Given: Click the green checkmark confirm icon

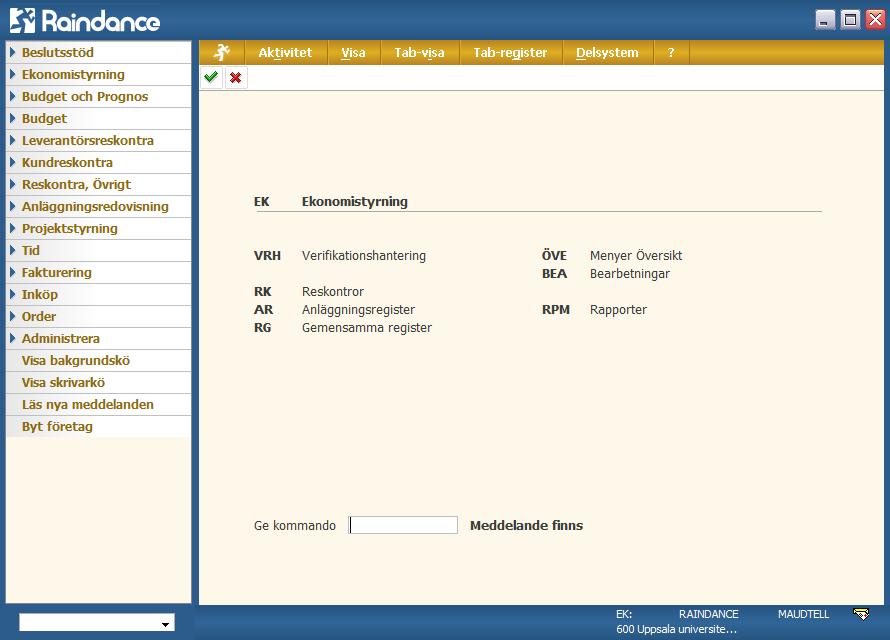Looking at the screenshot, I should (211, 77).
